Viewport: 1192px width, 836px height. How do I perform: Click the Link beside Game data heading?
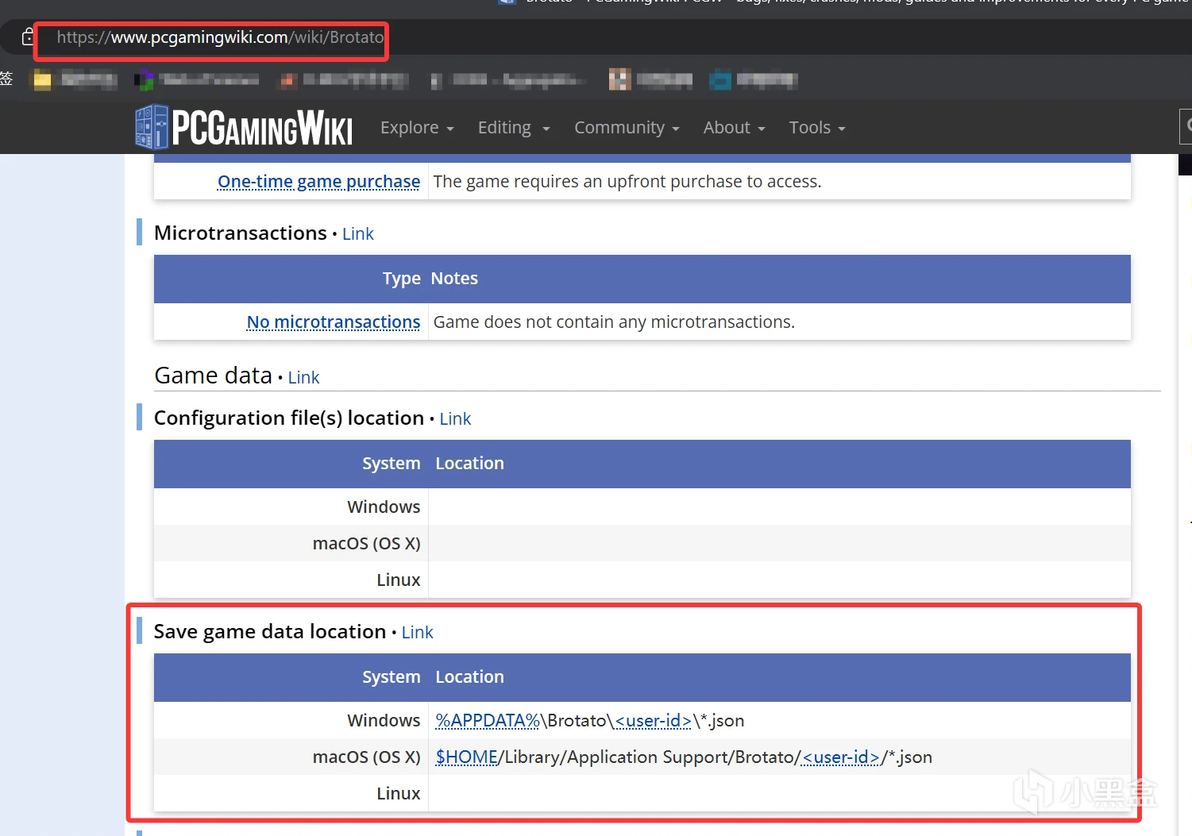[303, 378]
